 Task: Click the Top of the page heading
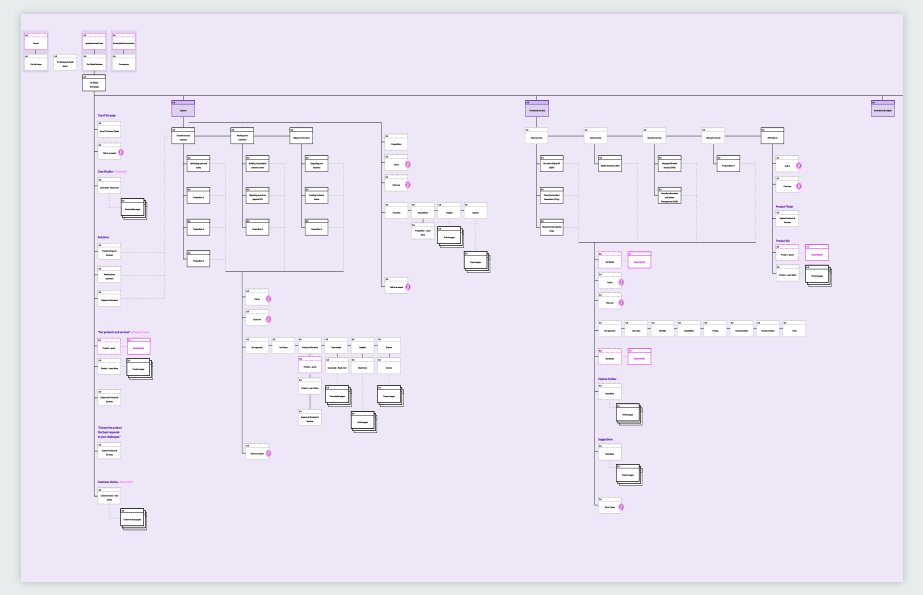[108, 116]
